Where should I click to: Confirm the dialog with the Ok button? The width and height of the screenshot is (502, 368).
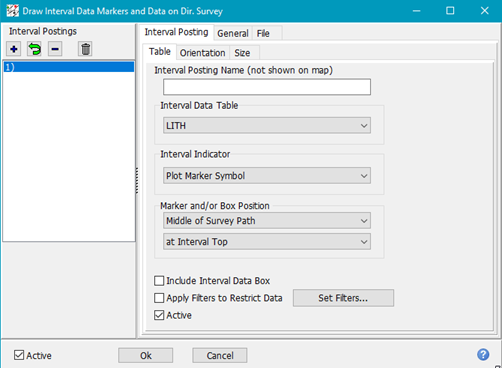(146, 355)
